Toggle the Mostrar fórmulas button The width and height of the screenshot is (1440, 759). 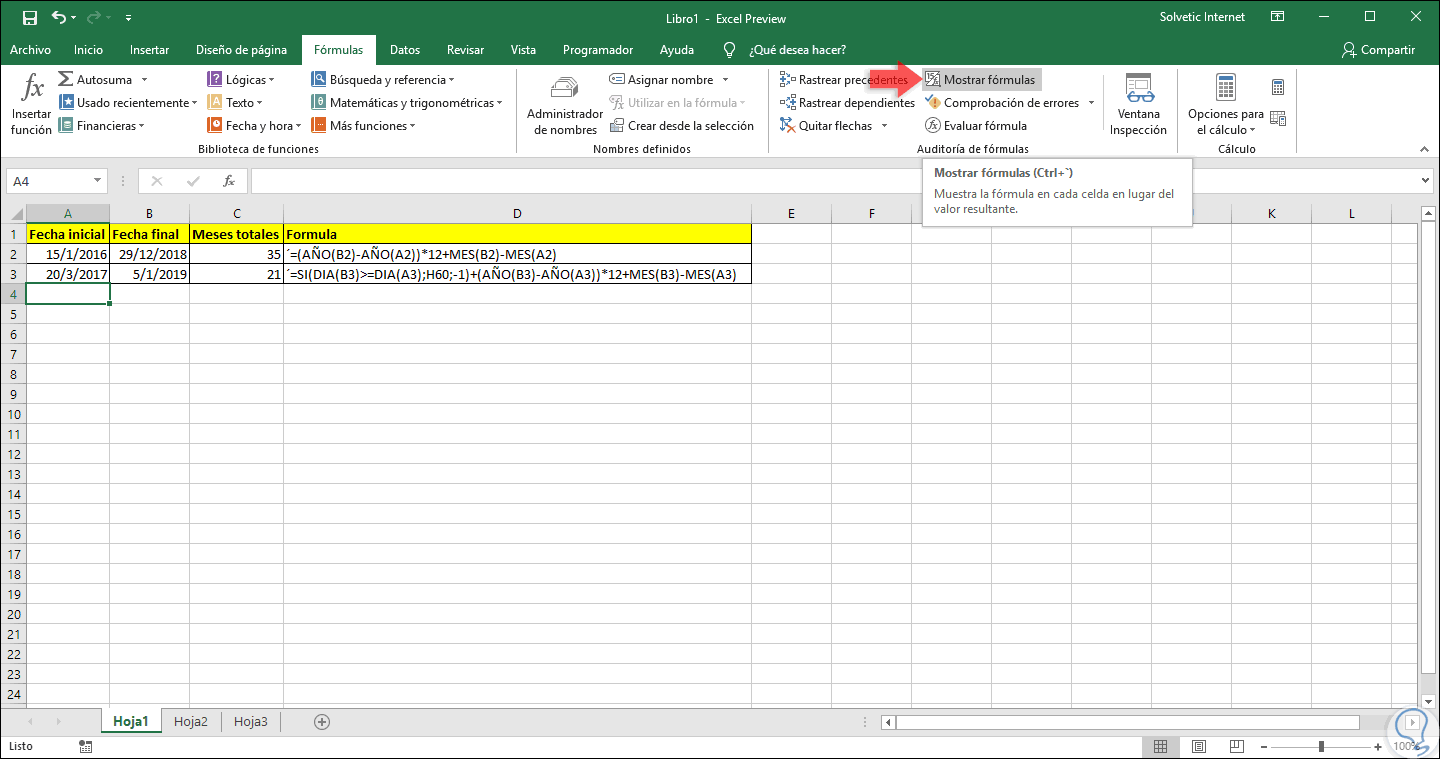click(980, 80)
